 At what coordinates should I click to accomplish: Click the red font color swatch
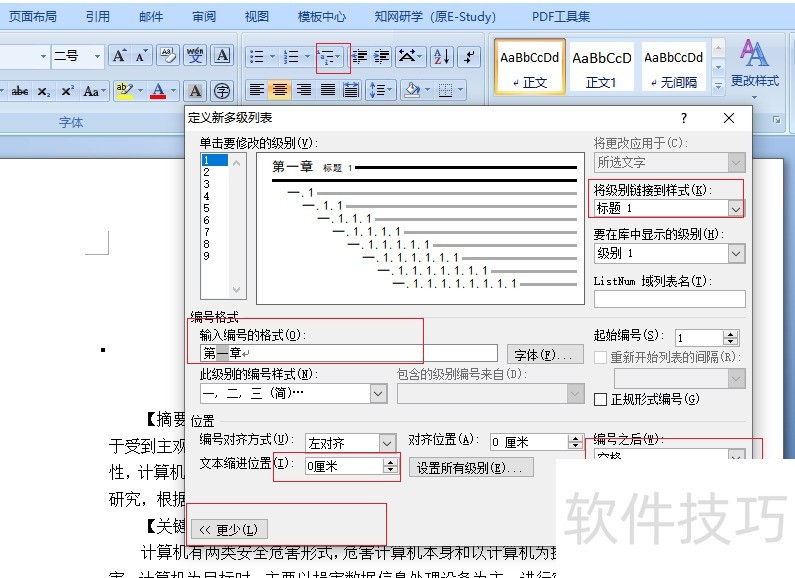coord(157,91)
